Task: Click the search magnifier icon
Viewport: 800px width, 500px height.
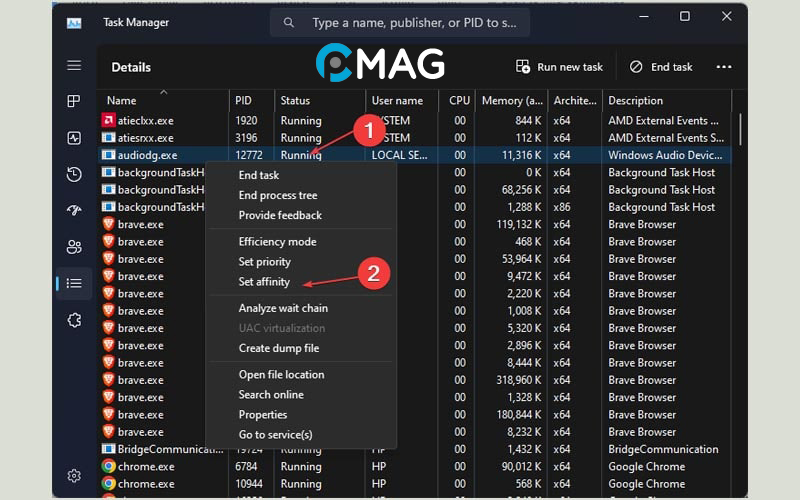Action: (x=289, y=22)
